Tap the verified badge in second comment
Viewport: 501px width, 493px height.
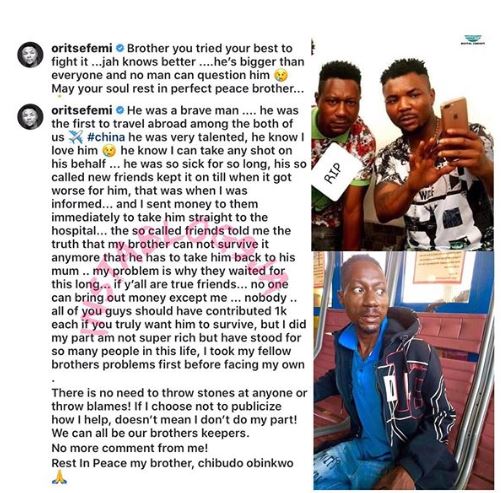[120, 110]
